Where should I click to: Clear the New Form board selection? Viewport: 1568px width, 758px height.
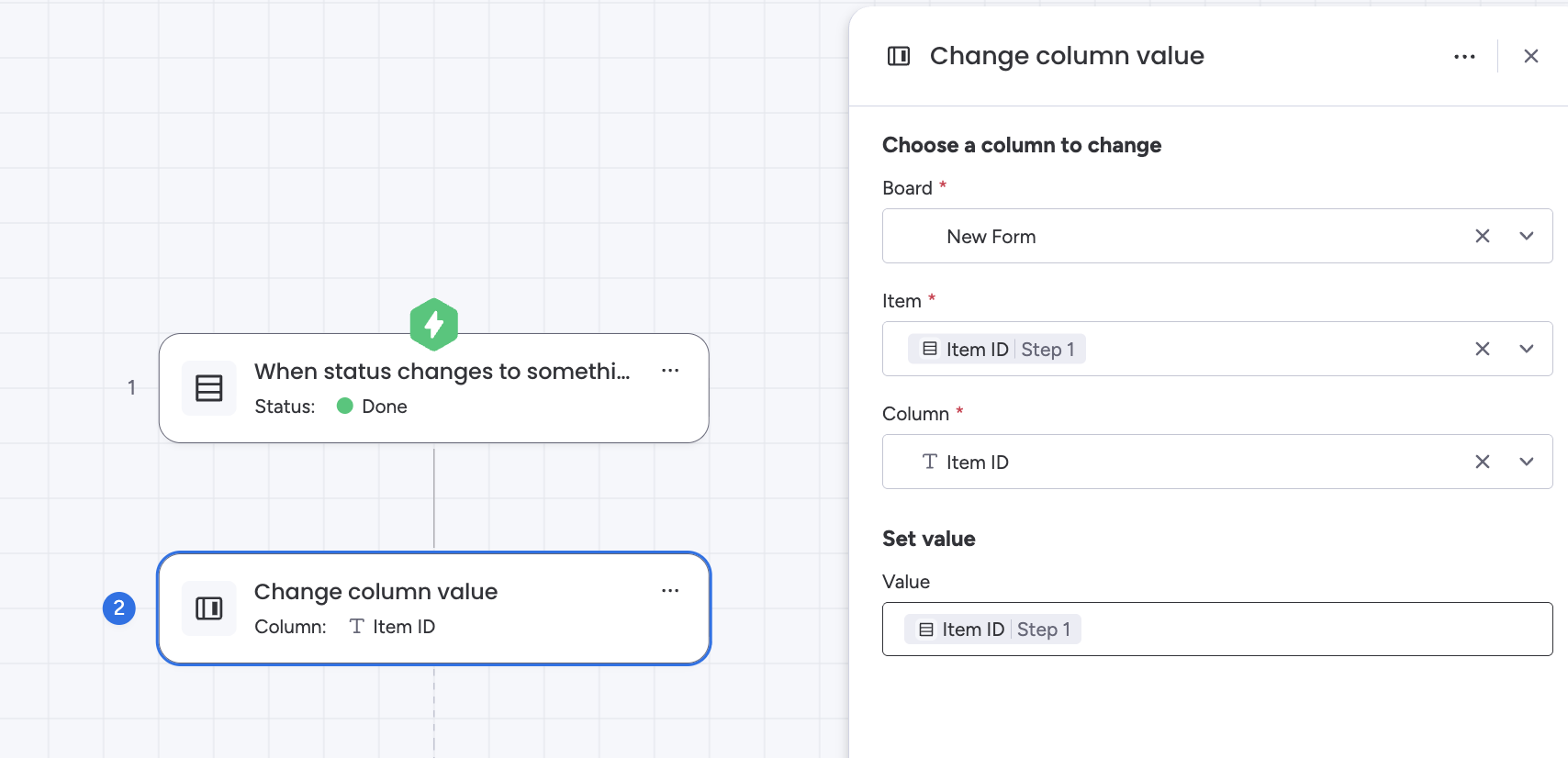pyautogui.click(x=1482, y=236)
